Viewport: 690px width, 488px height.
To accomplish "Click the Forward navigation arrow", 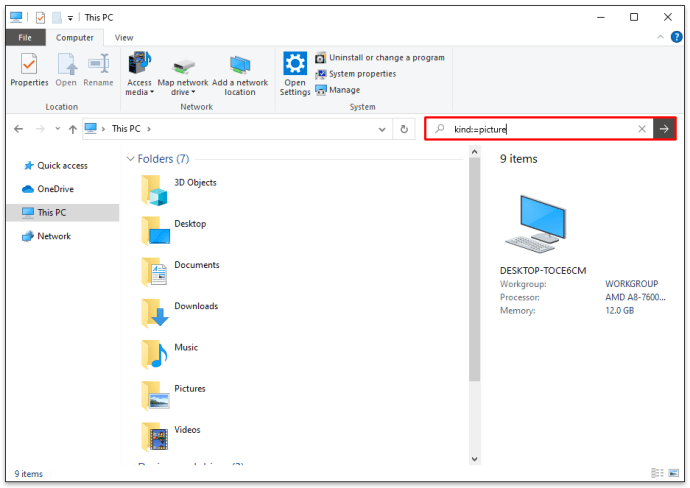I will pyautogui.click(x=40, y=129).
